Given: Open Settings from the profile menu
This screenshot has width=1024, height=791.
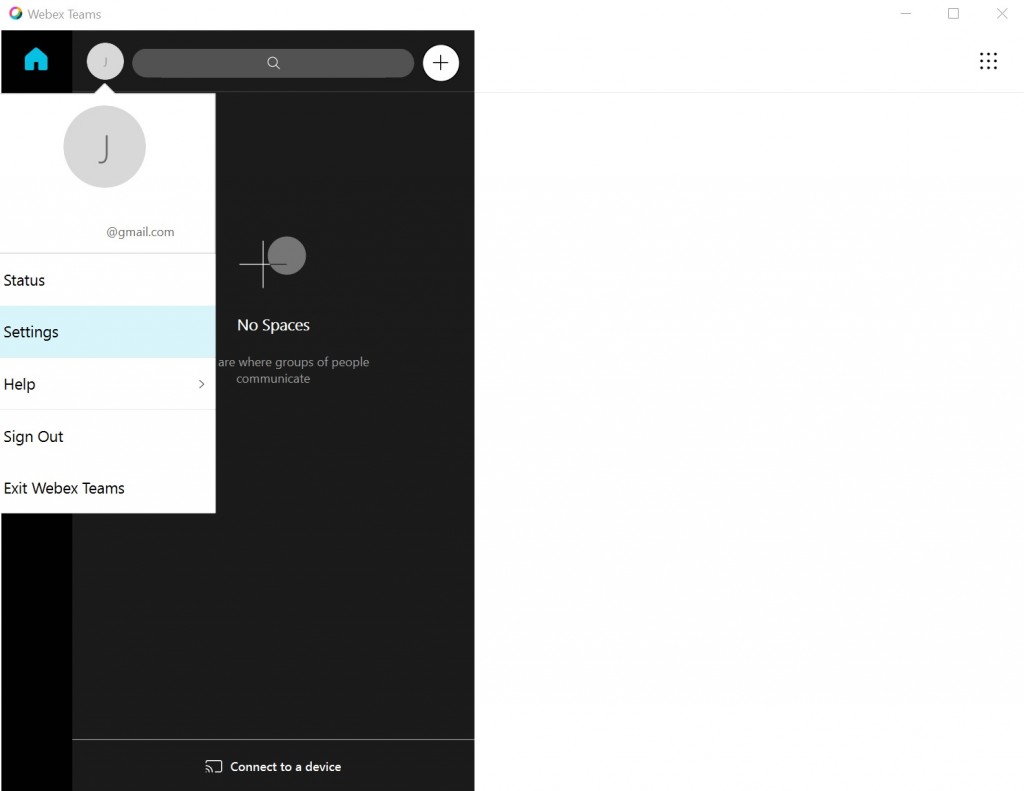Looking at the screenshot, I should coord(108,332).
